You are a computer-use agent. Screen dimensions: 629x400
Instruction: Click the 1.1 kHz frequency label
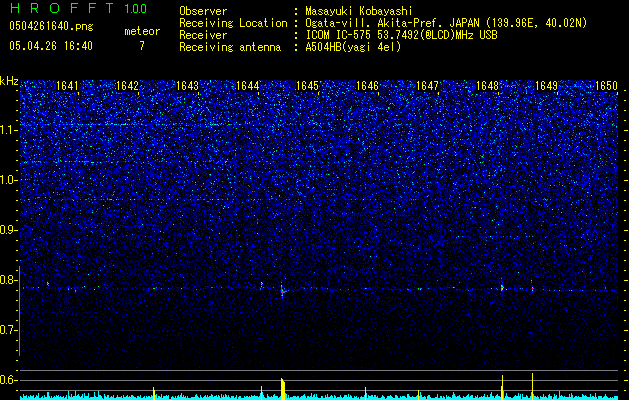9,130
